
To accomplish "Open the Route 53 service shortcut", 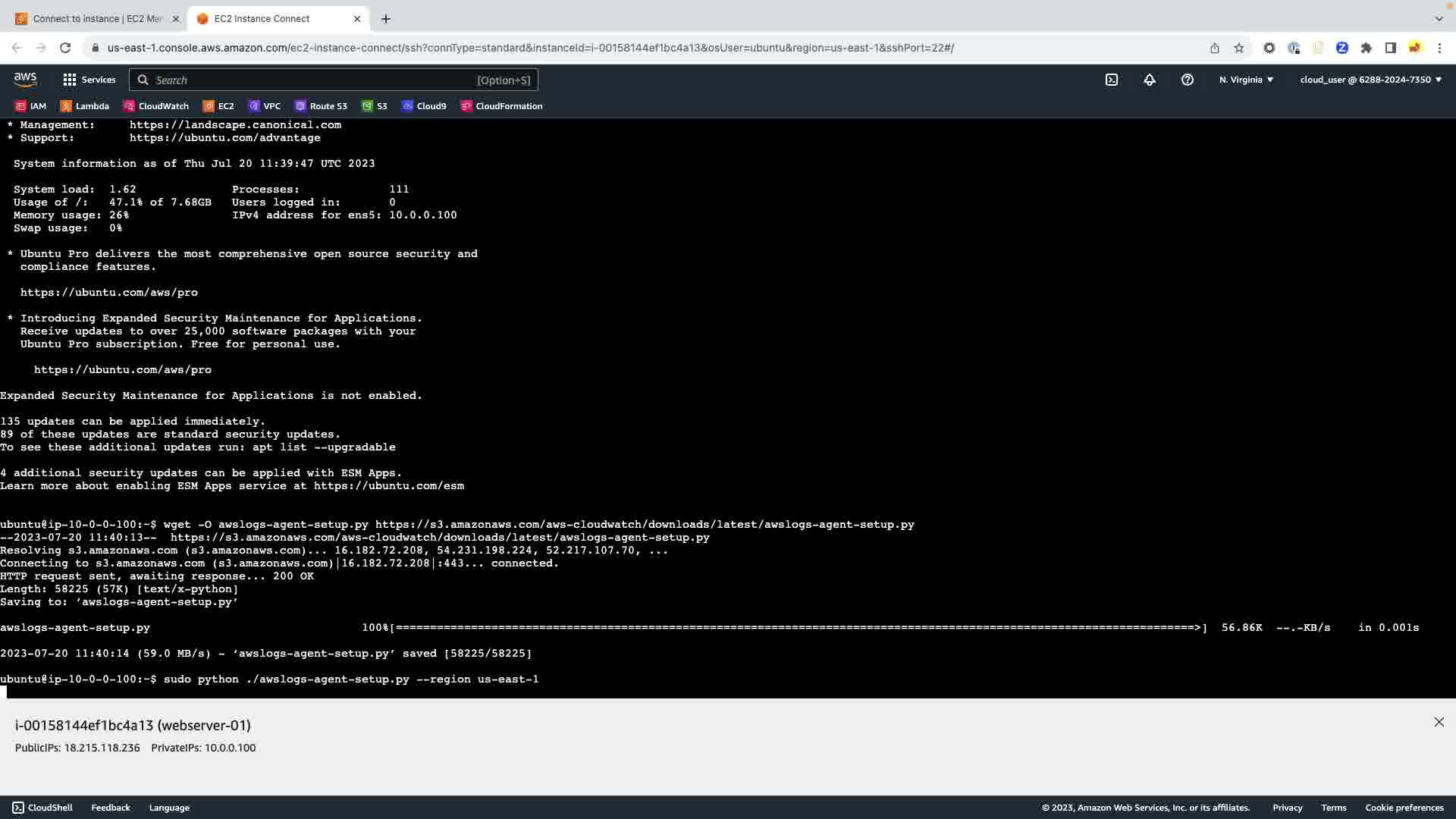I will [321, 106].
